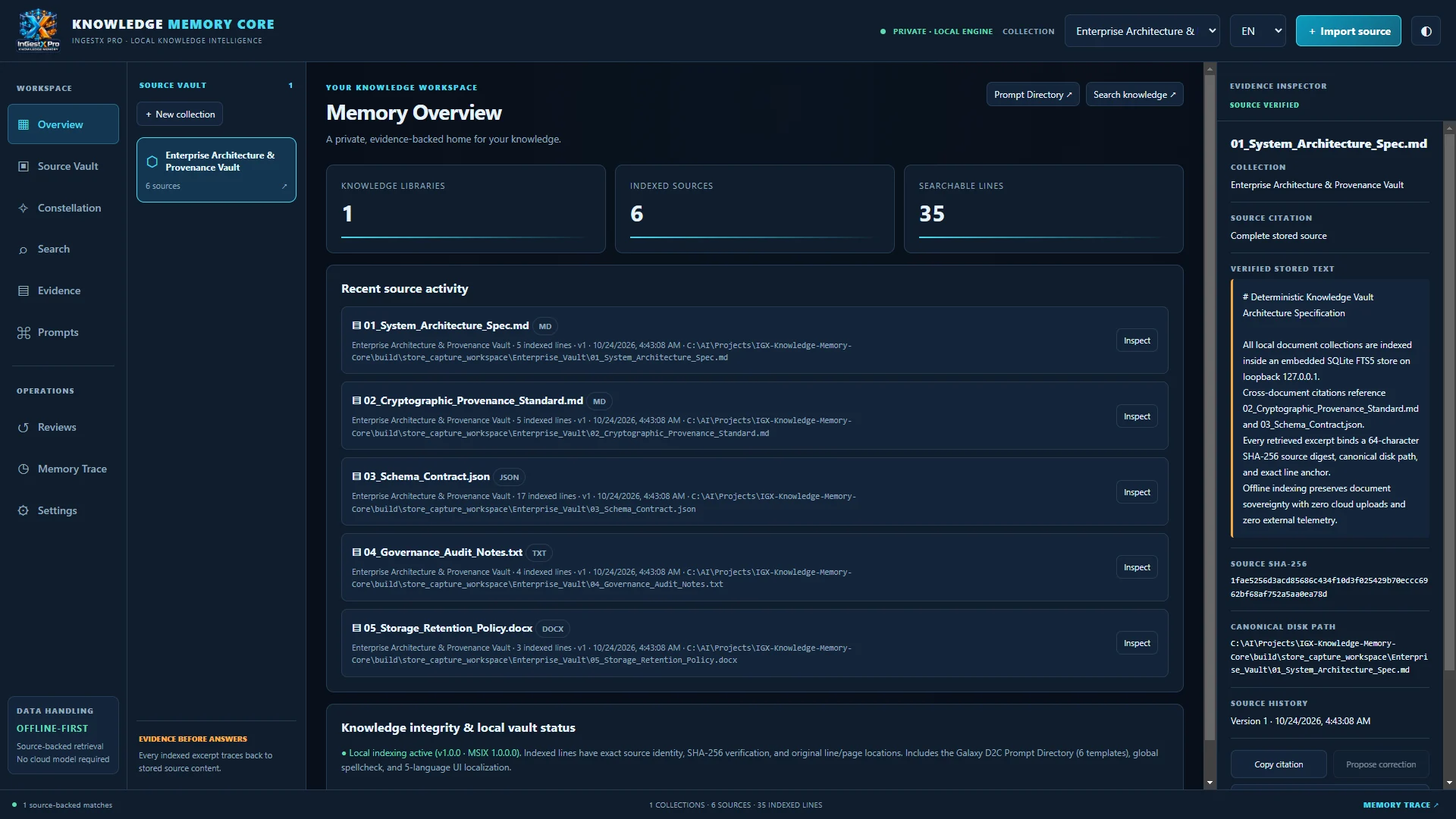Click the Settings gear icon
Screen dimensions: 1456x819
[24, 511]
